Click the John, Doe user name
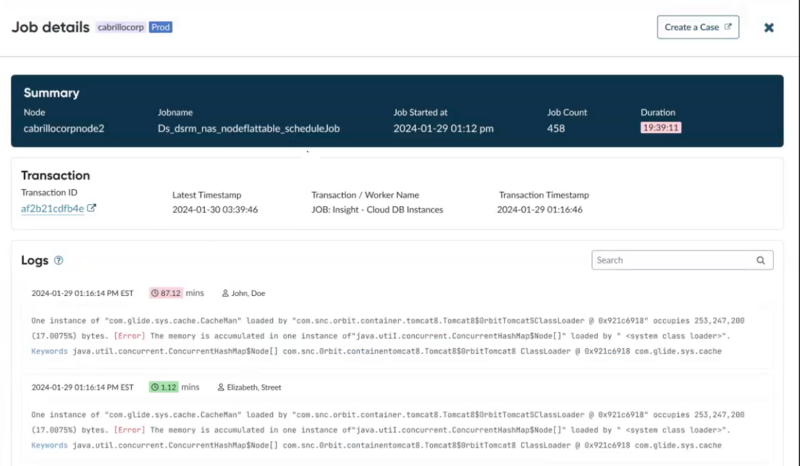 pyautogui.click(x=248, y=293)
